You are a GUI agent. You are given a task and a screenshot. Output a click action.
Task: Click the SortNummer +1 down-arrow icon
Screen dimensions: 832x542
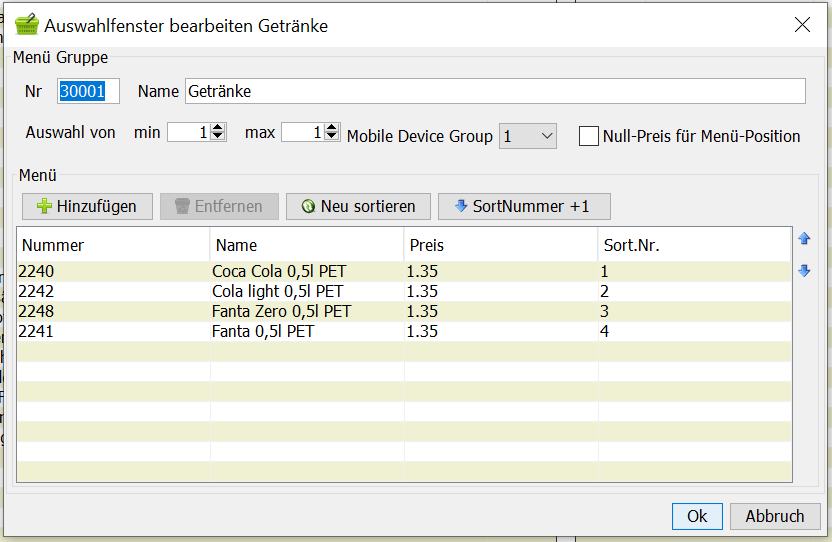(x=461, y=206)
